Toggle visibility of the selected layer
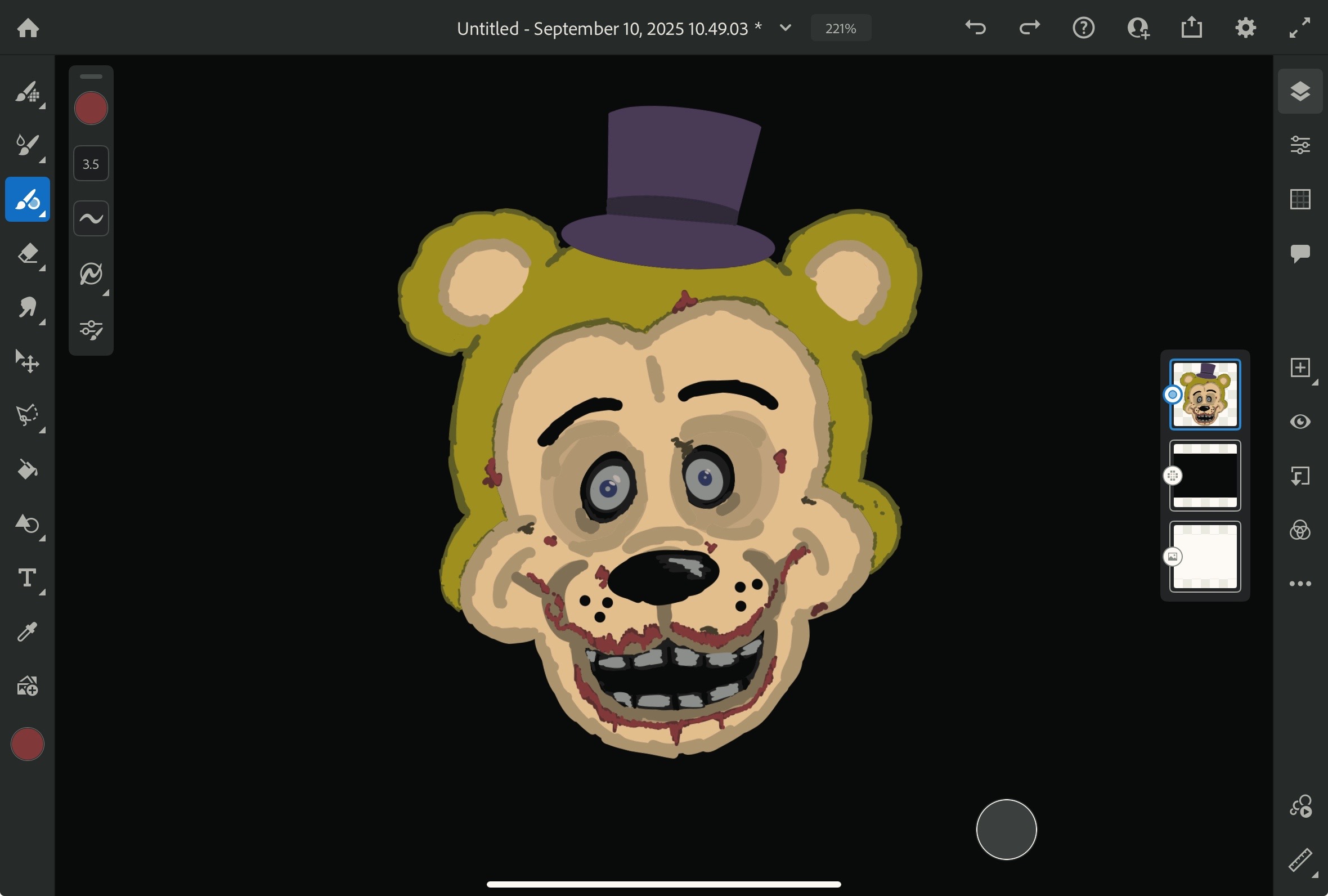This screenshot has height=896, width=1328. (x=1300, y=422)
